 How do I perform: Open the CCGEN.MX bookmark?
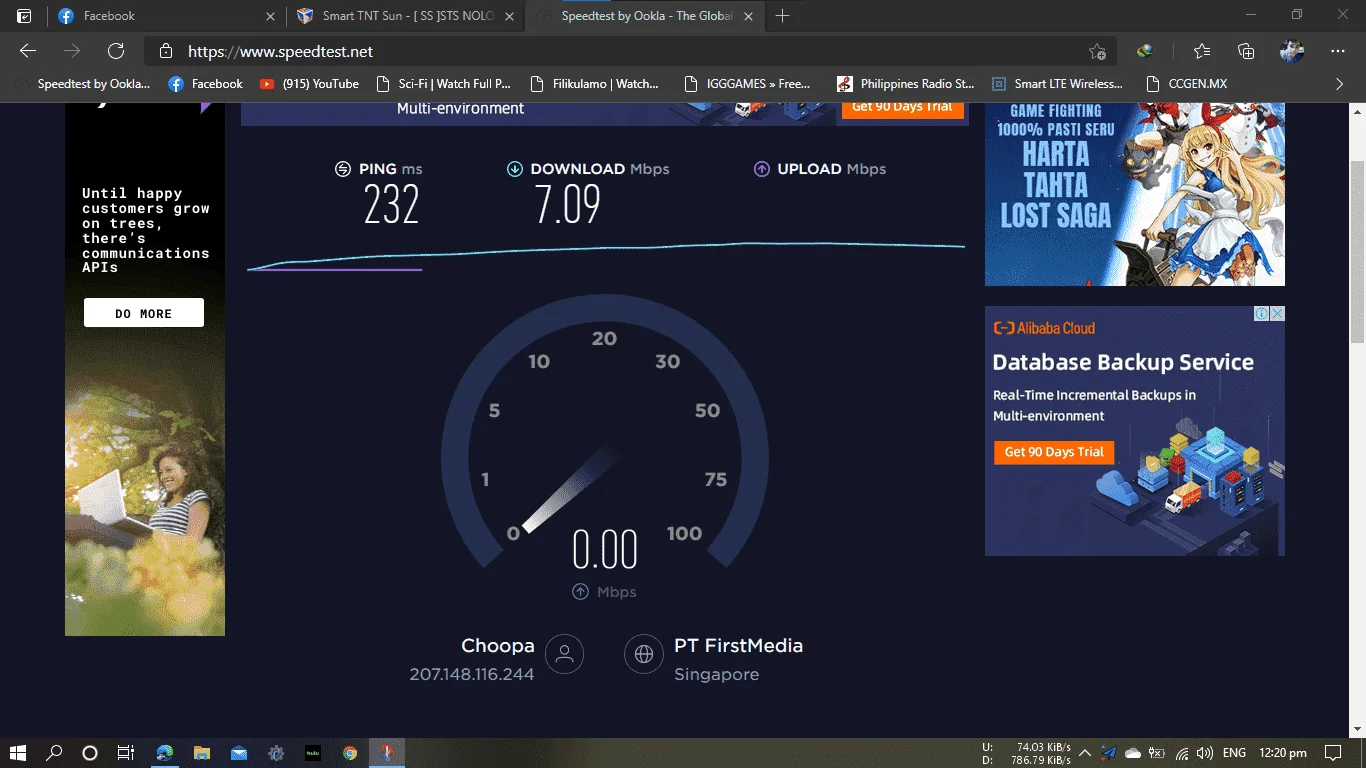(x=1186, y=84)
